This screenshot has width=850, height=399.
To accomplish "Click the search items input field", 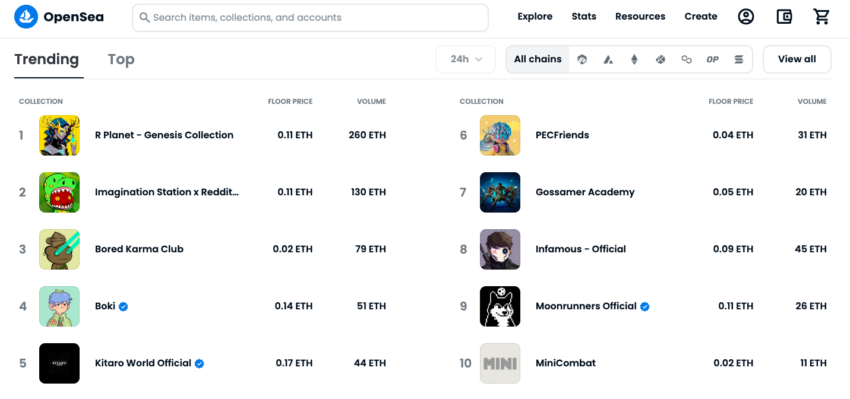I will coord(310,17).
